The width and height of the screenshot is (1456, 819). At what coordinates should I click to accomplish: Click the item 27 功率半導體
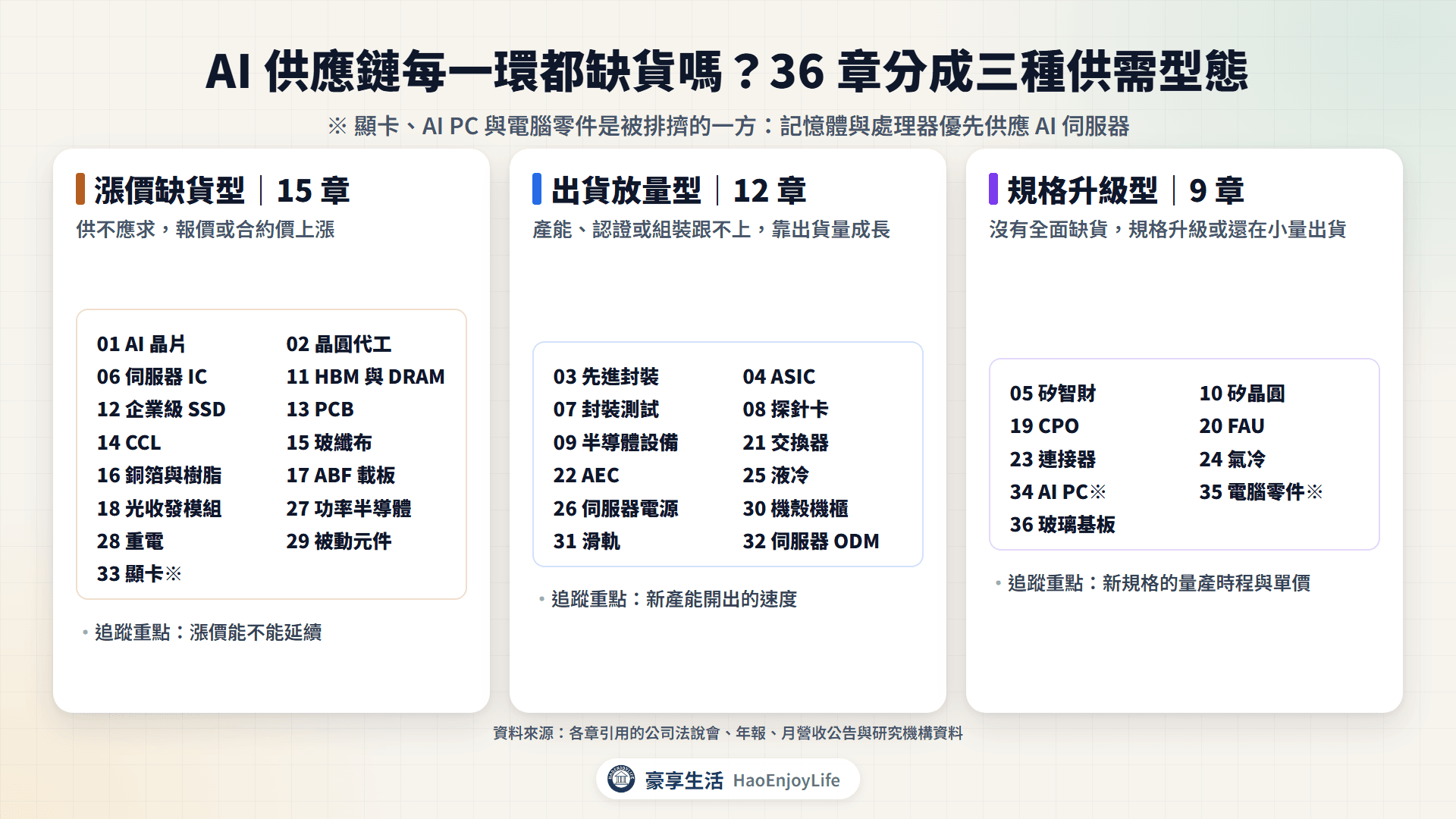click(349, 509)
